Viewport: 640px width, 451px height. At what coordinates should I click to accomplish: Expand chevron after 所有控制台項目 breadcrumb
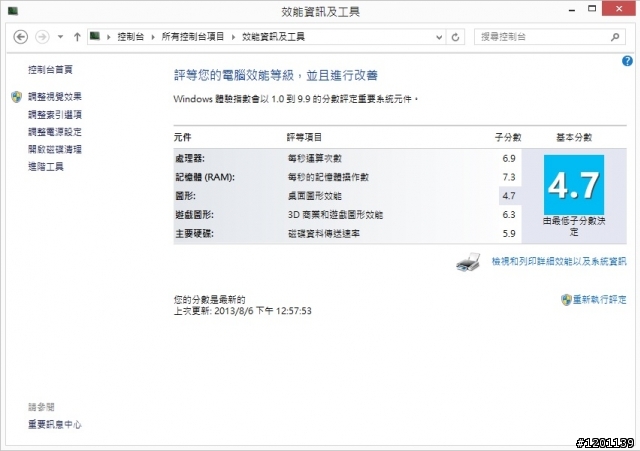pyautogui.click(x=233, y=37)
